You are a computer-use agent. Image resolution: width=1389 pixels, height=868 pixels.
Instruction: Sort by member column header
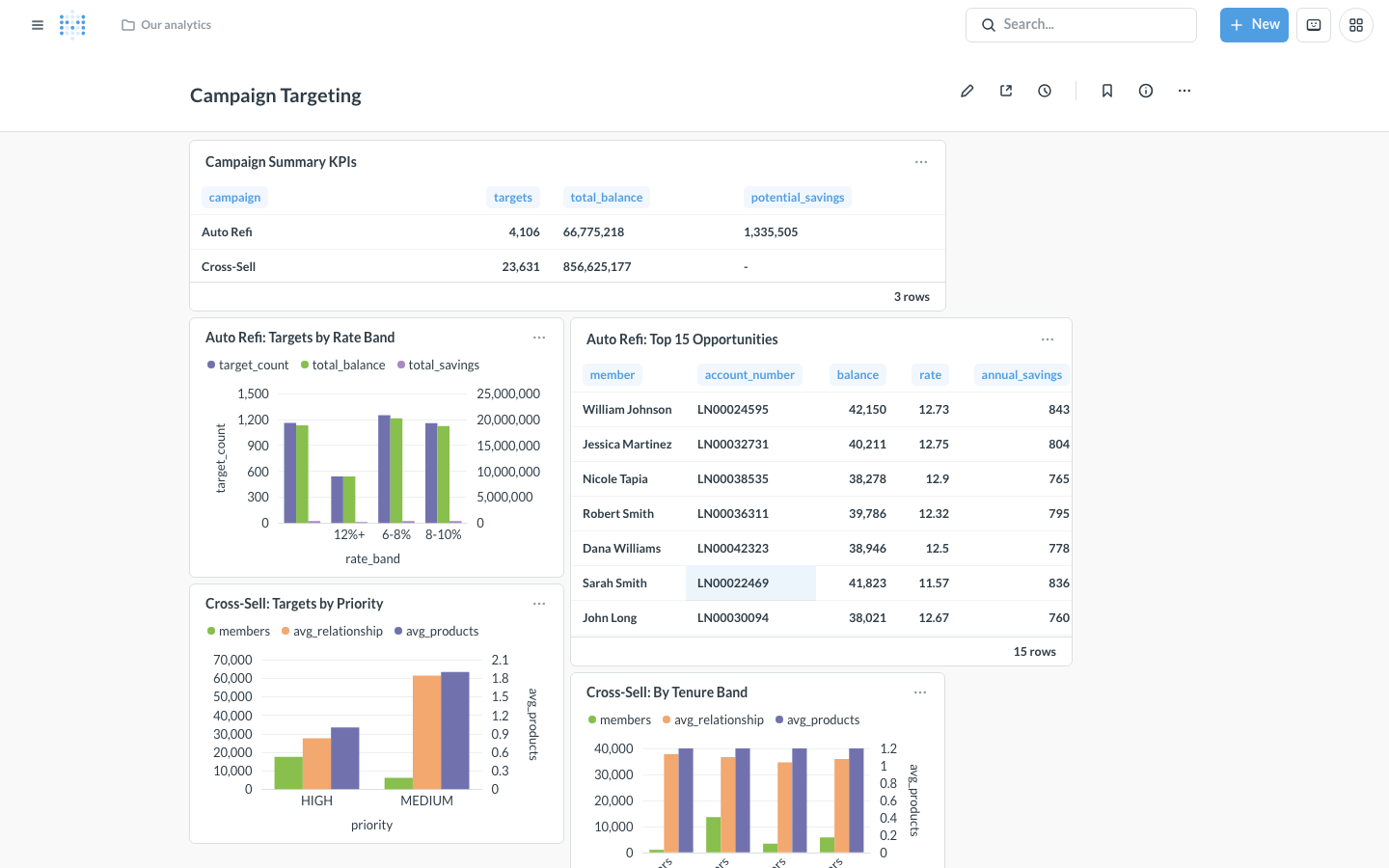[x=613, y=375]
